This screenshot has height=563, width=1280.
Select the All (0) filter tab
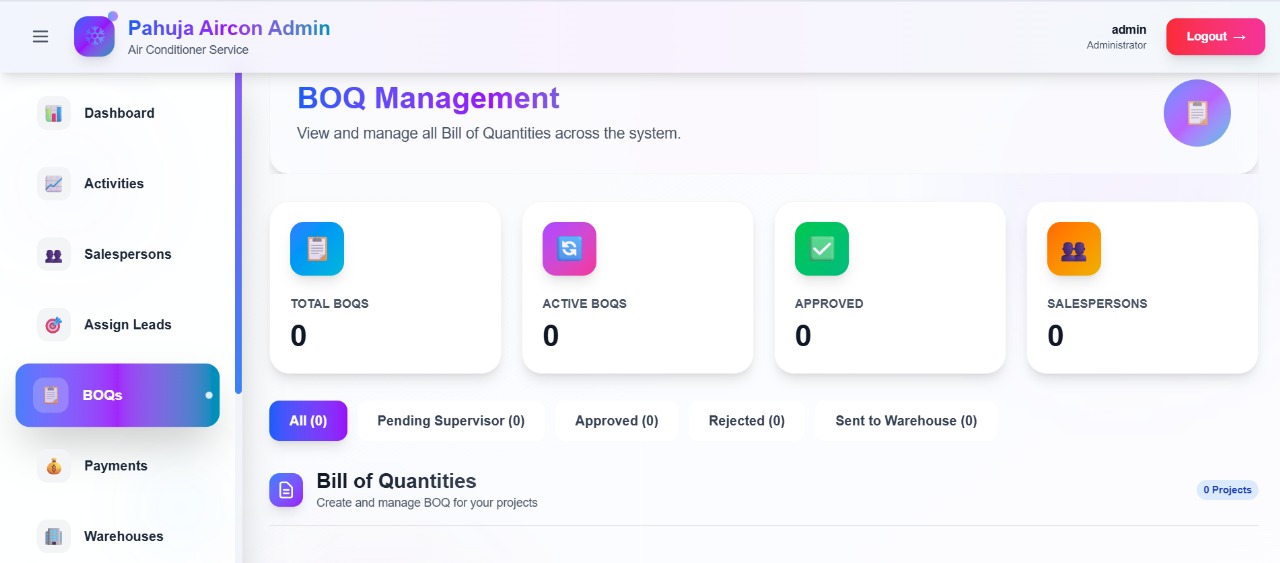[308, 421]
